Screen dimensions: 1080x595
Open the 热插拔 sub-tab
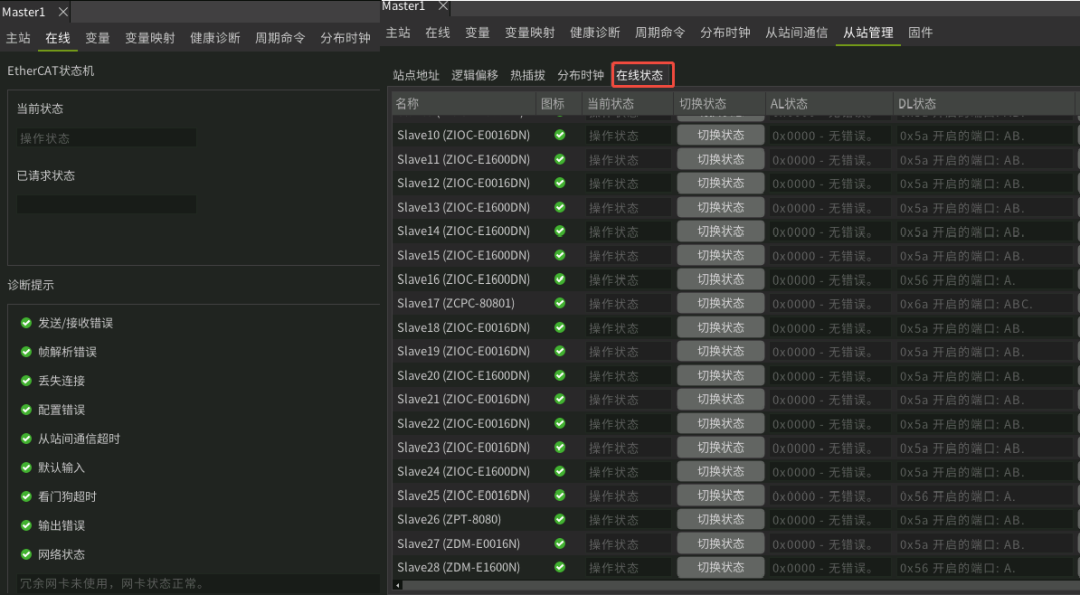pos(528,75)
